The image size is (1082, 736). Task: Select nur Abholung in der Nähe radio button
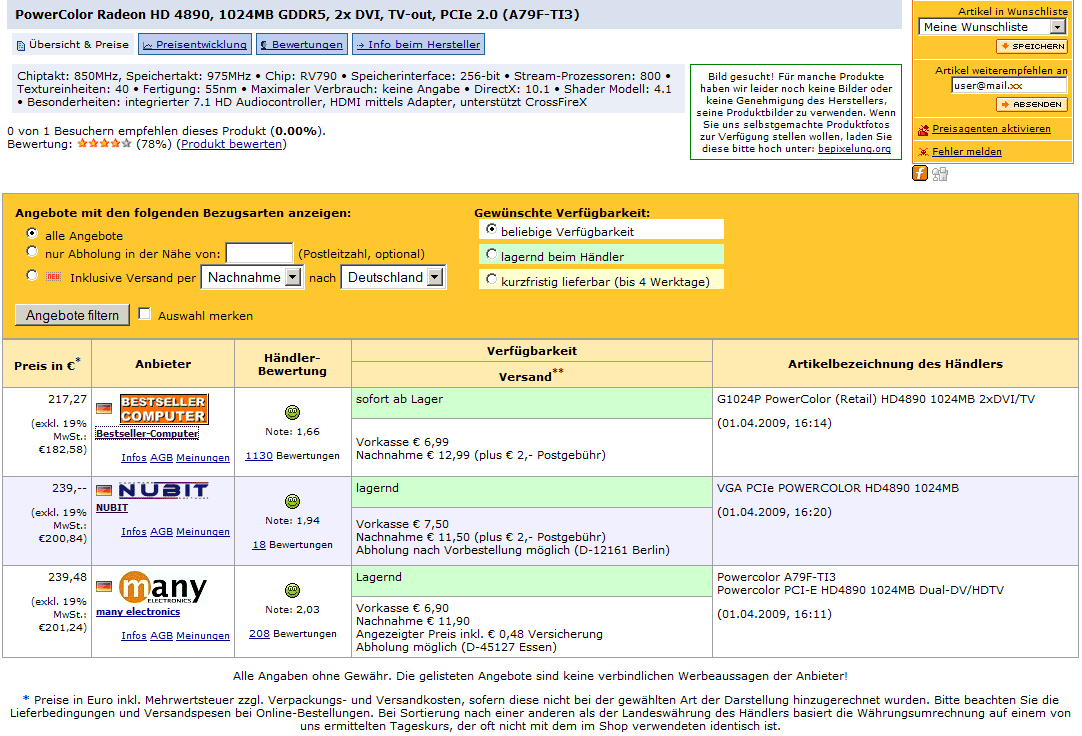pyautogui.click(x=32, y=251)
